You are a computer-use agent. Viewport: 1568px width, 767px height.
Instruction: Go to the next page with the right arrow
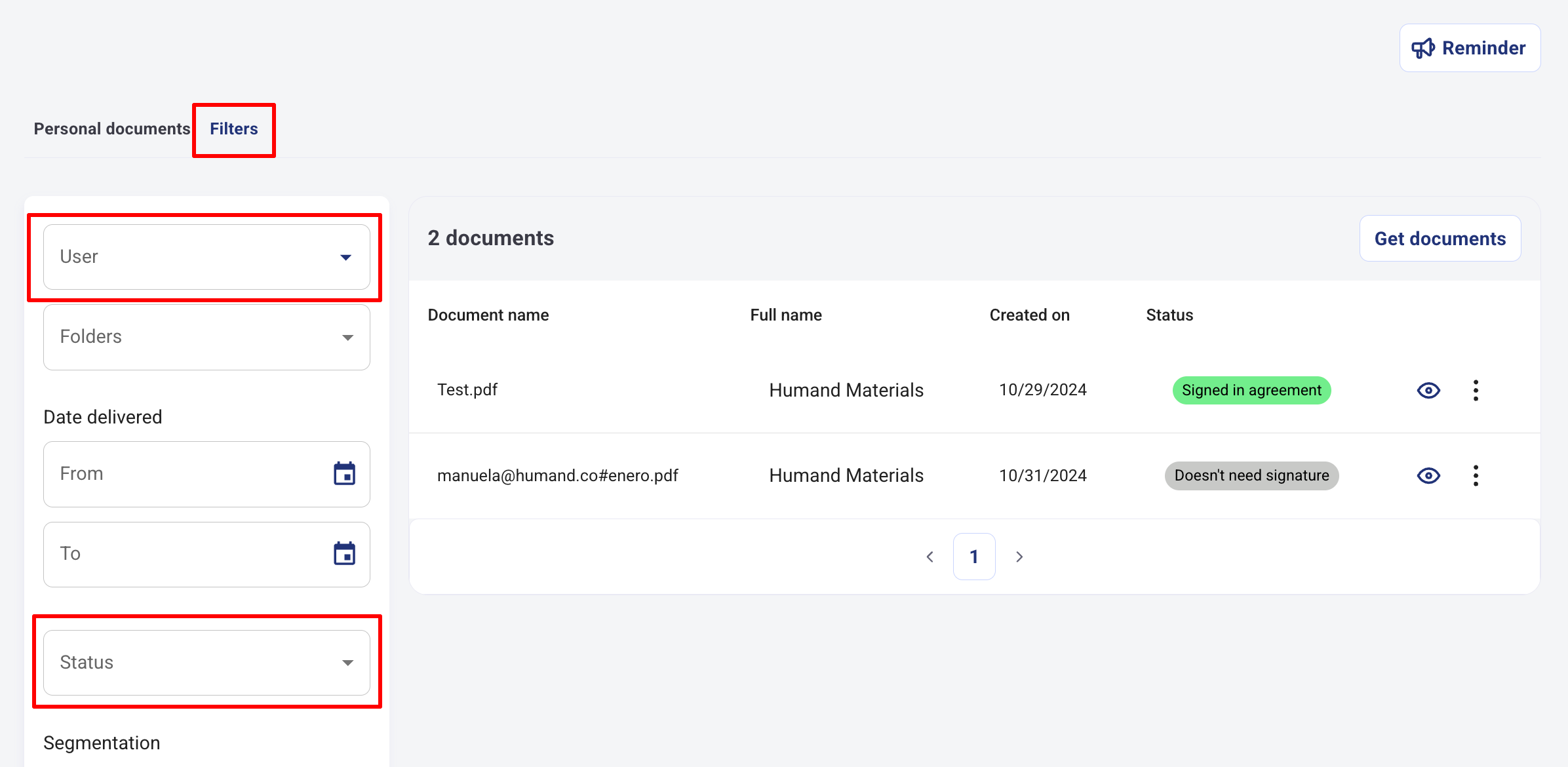[x=1019, y=557]
